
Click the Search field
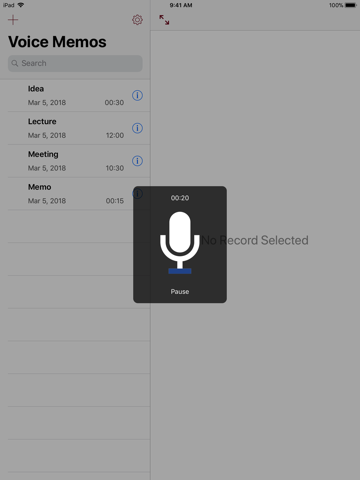(x=75, y=63)
